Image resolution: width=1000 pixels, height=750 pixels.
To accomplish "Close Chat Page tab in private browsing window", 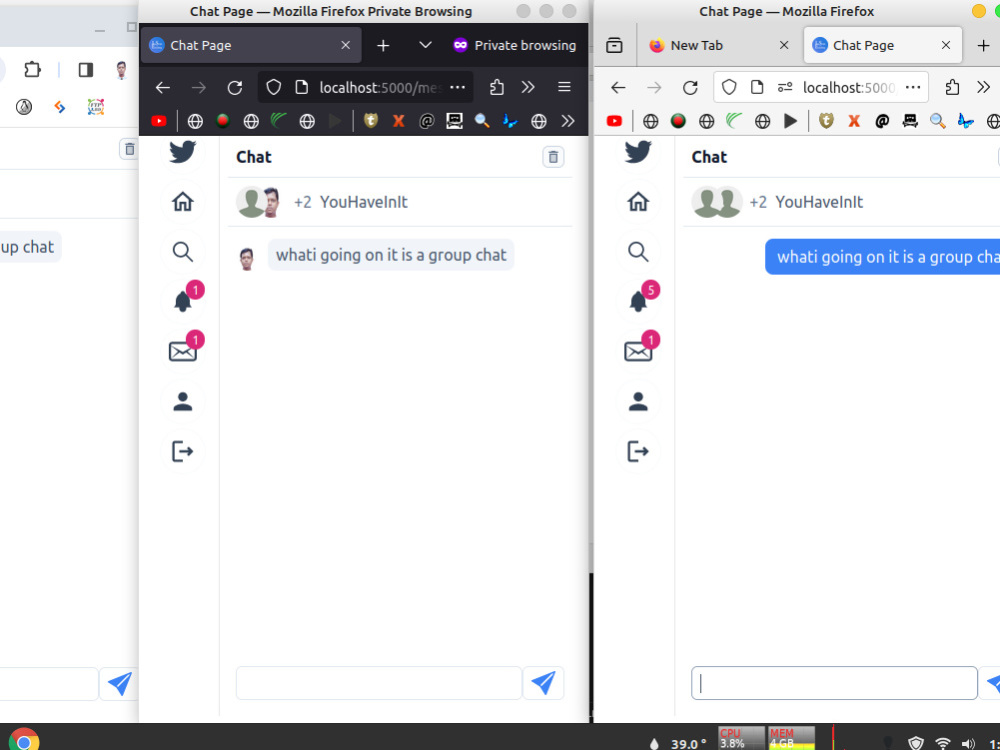I will (x=346, y=45).
